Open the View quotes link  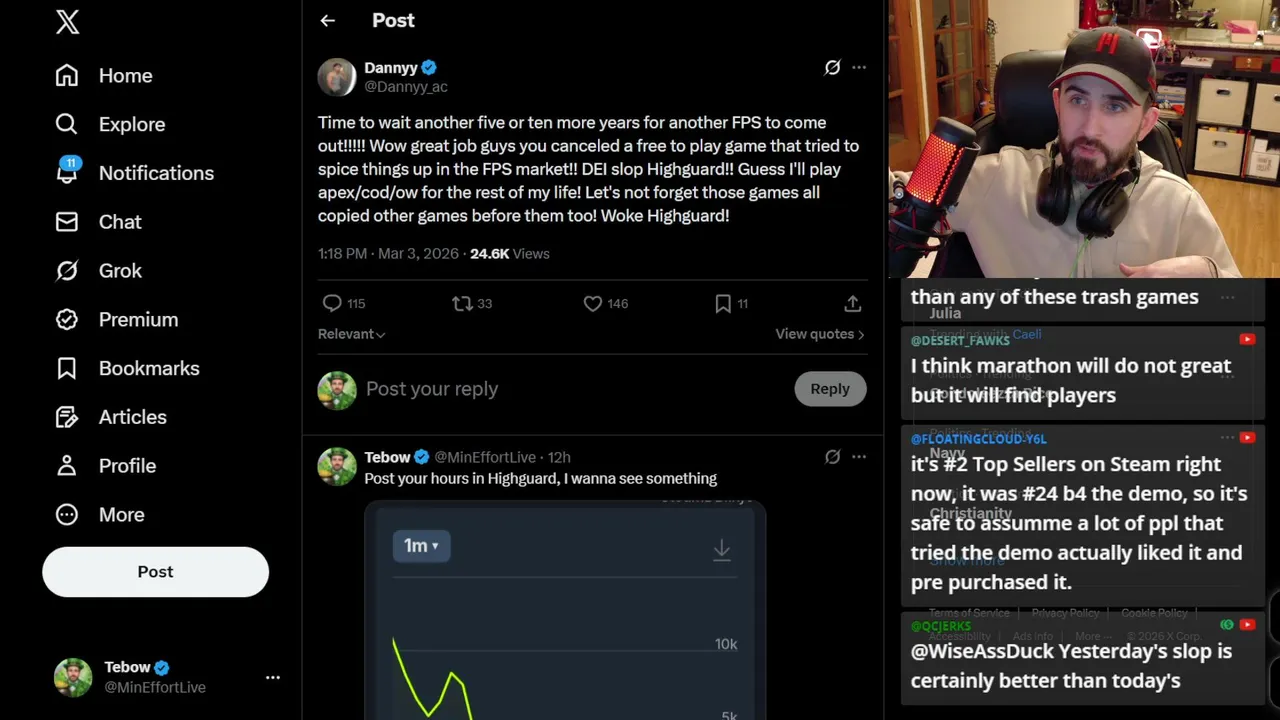pos(819,334)
